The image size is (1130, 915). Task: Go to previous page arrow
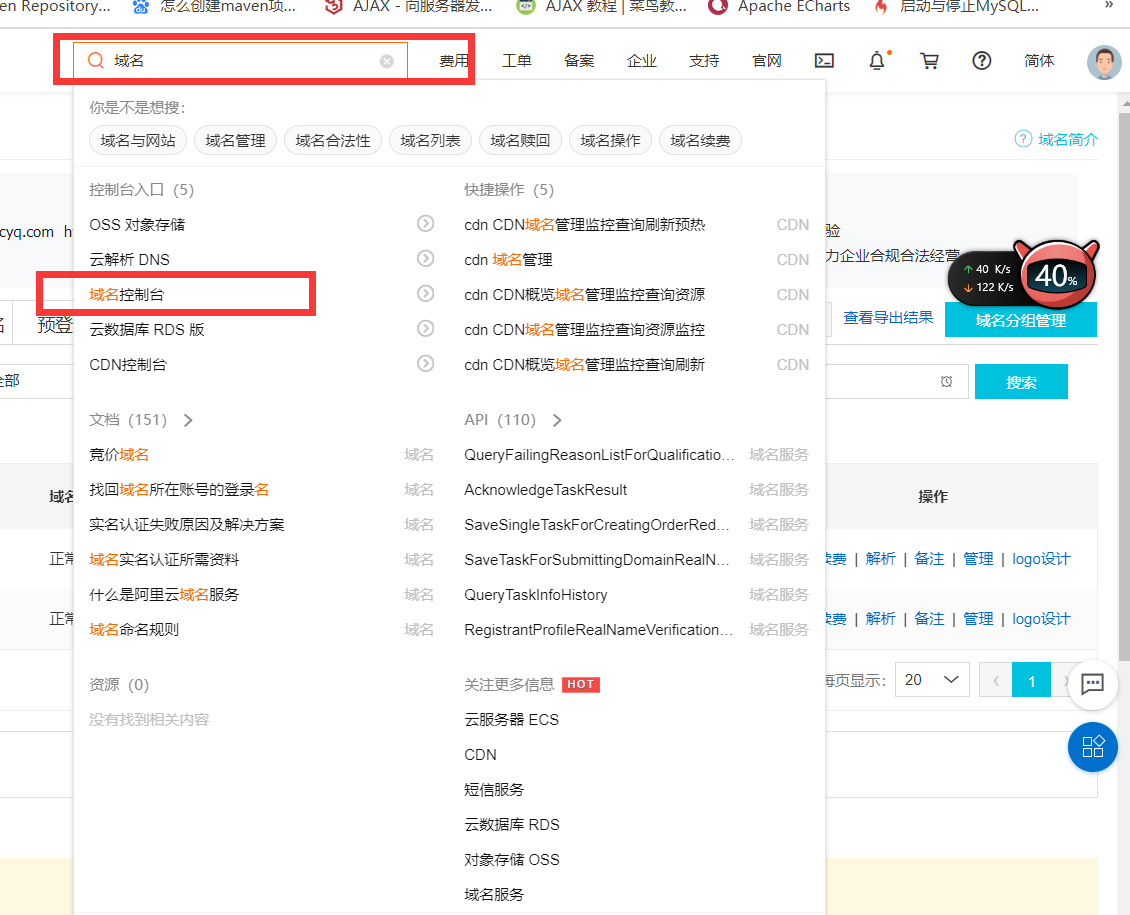pyautogui.click(x=996, y=680)
